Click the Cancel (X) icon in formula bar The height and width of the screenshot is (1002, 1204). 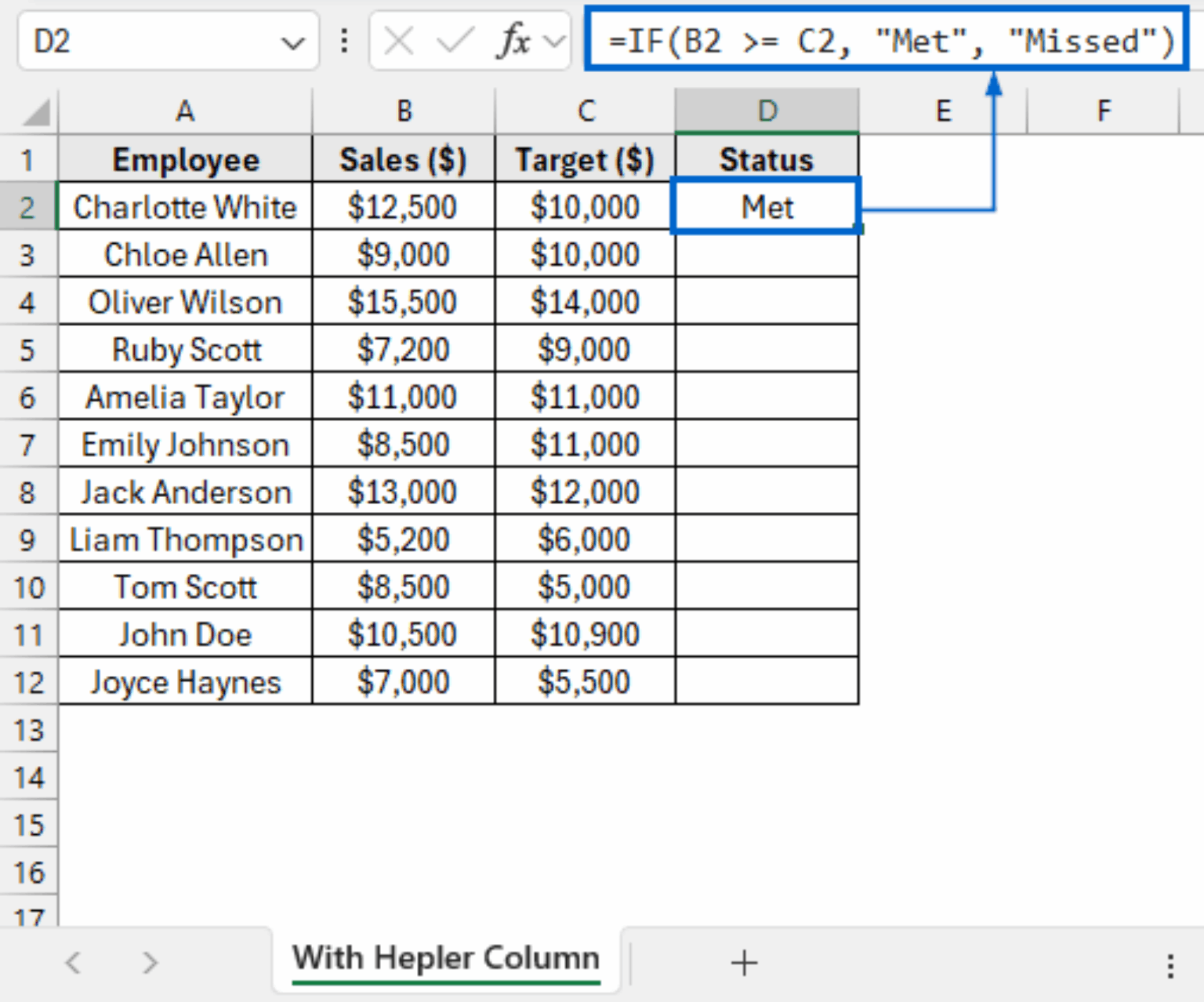point(398,42)
